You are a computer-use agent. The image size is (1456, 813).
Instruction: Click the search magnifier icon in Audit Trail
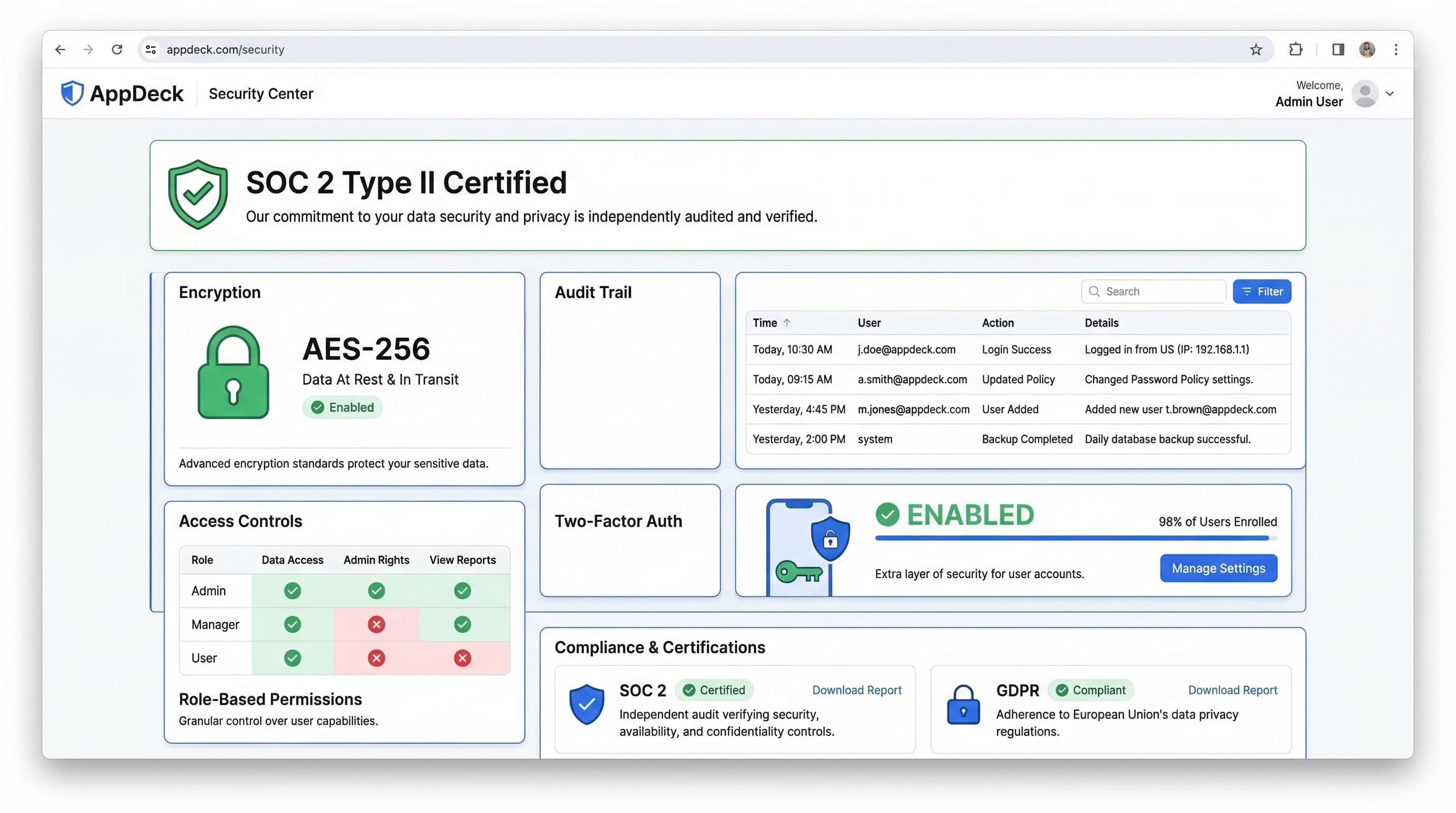pyautogui.click(x=1094, y=291)
